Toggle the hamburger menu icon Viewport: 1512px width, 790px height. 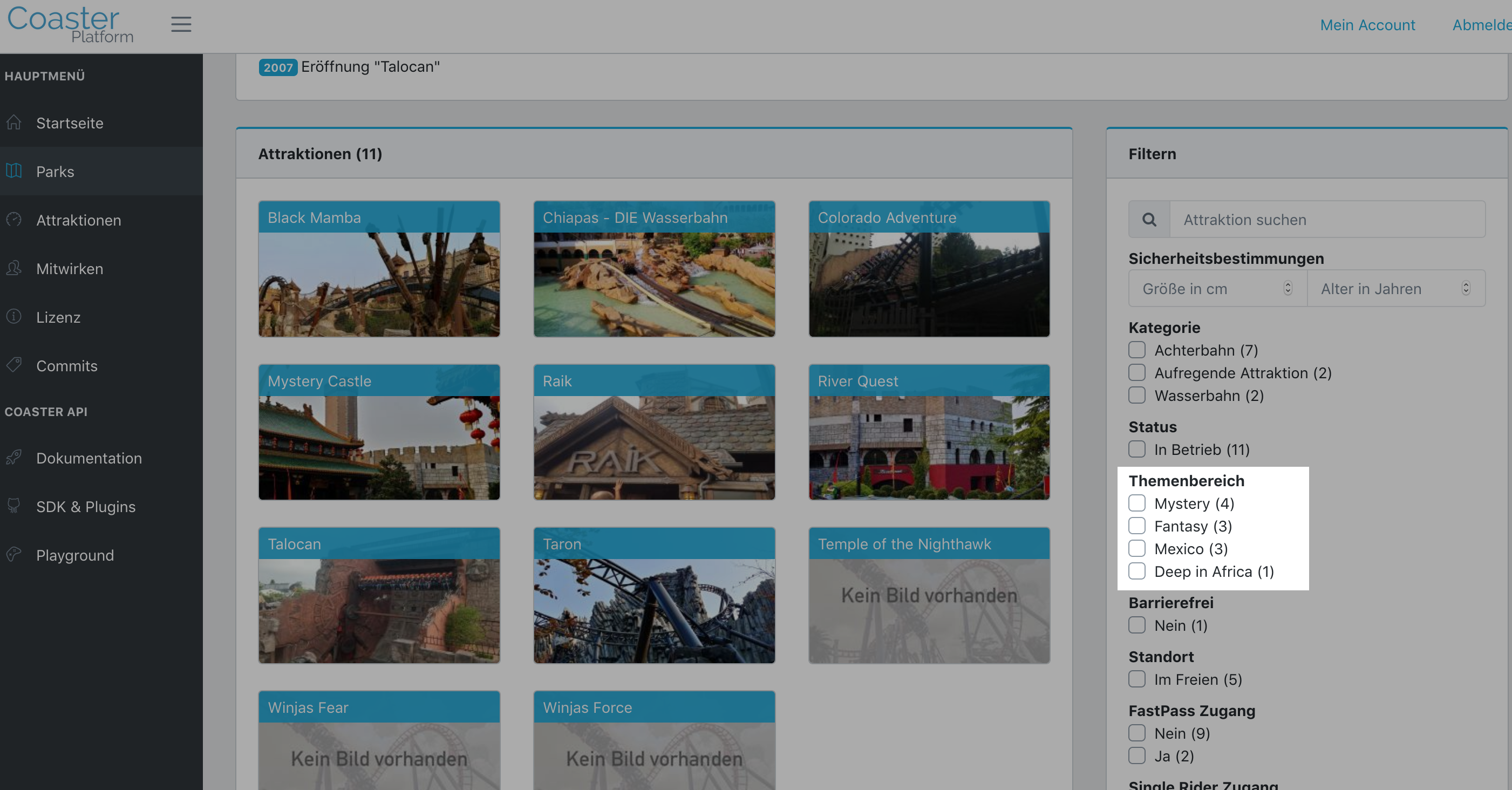tap(181, 25)
